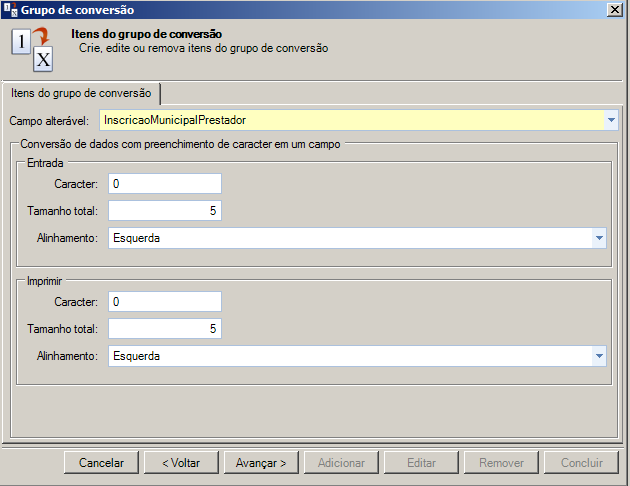Click the Avançar > button
The width and height of the screenshot is (630, 486).
261,463
